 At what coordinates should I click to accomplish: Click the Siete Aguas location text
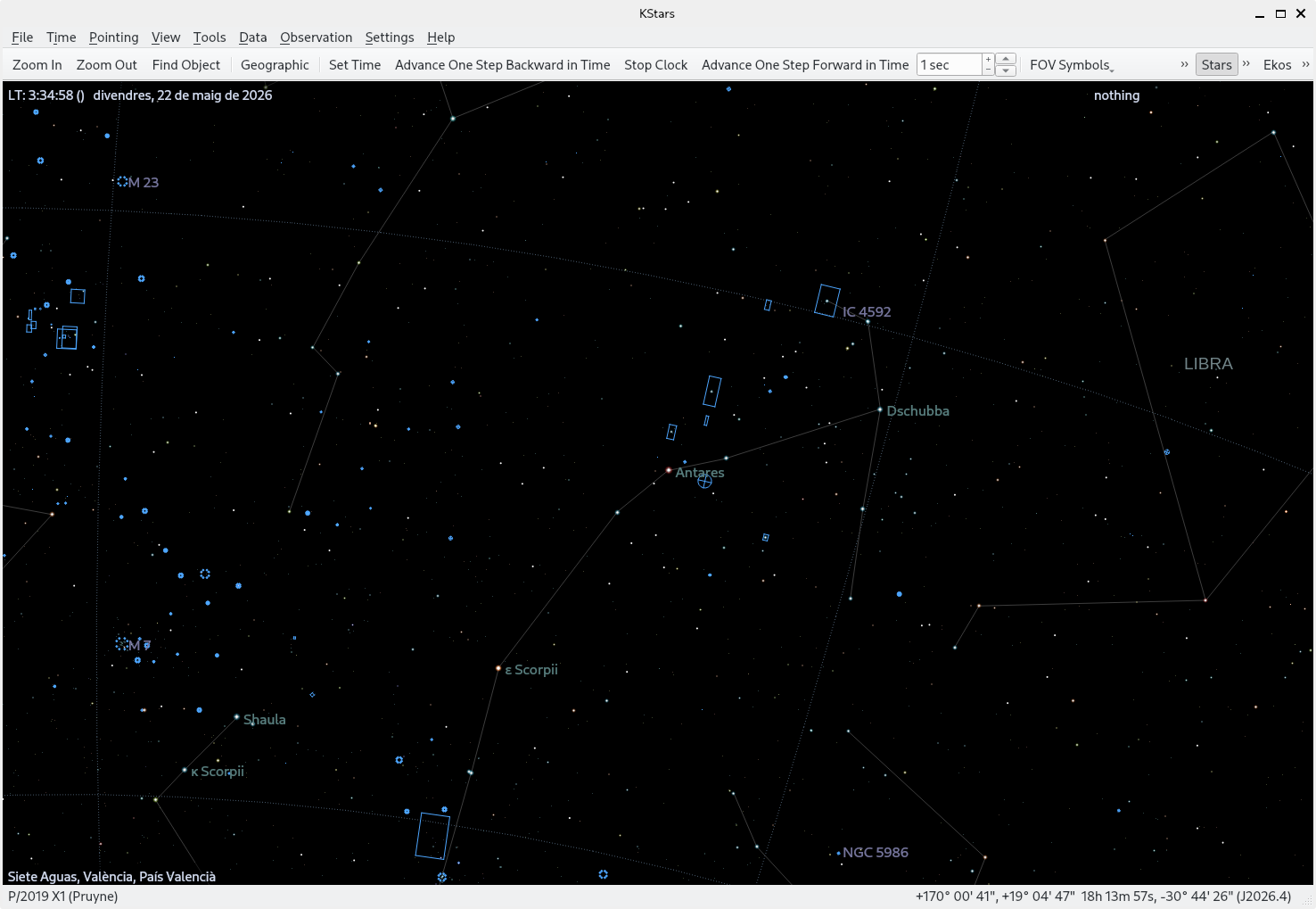point(111,877)
